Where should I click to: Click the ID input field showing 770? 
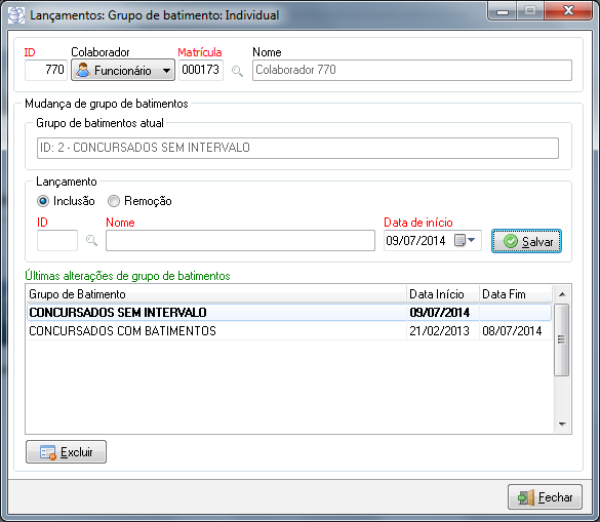46,70
